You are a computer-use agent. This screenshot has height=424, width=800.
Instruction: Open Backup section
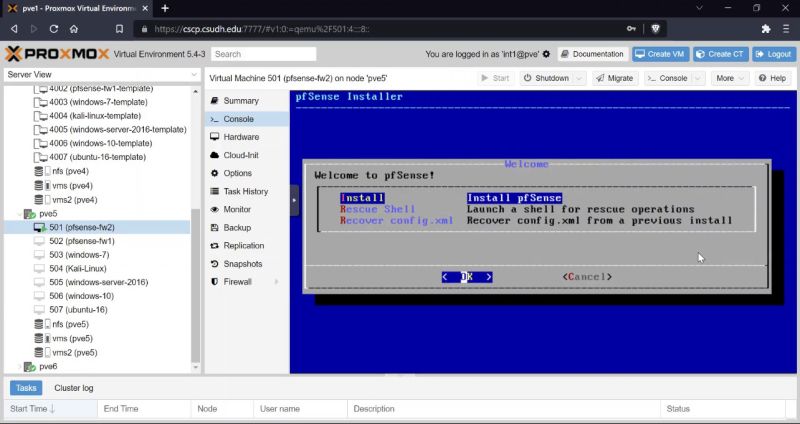tap(247, 228)
